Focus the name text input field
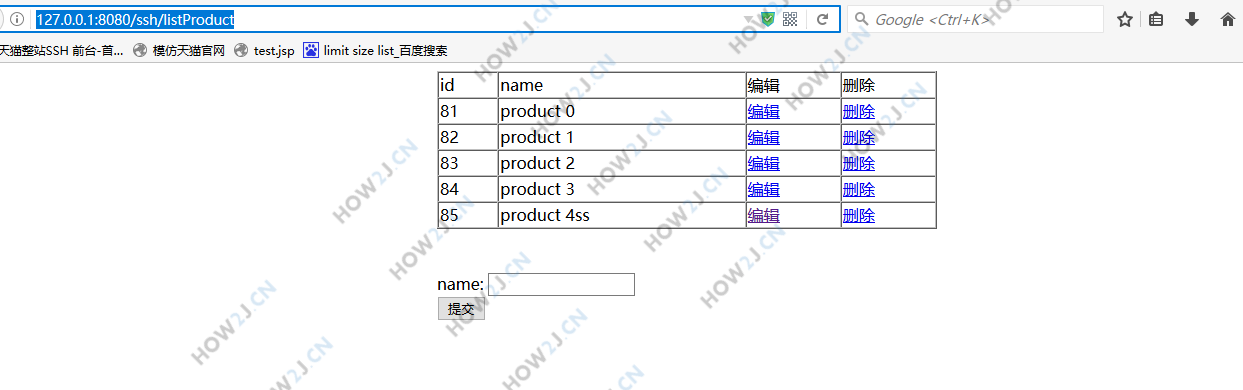 [x=561, y=285]
